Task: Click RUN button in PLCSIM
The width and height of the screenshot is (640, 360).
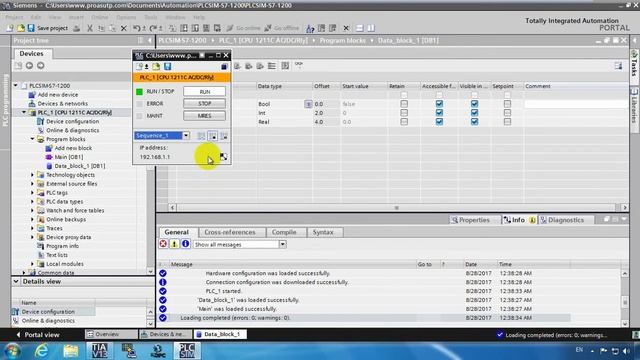Action: click(x=204, y=91)
